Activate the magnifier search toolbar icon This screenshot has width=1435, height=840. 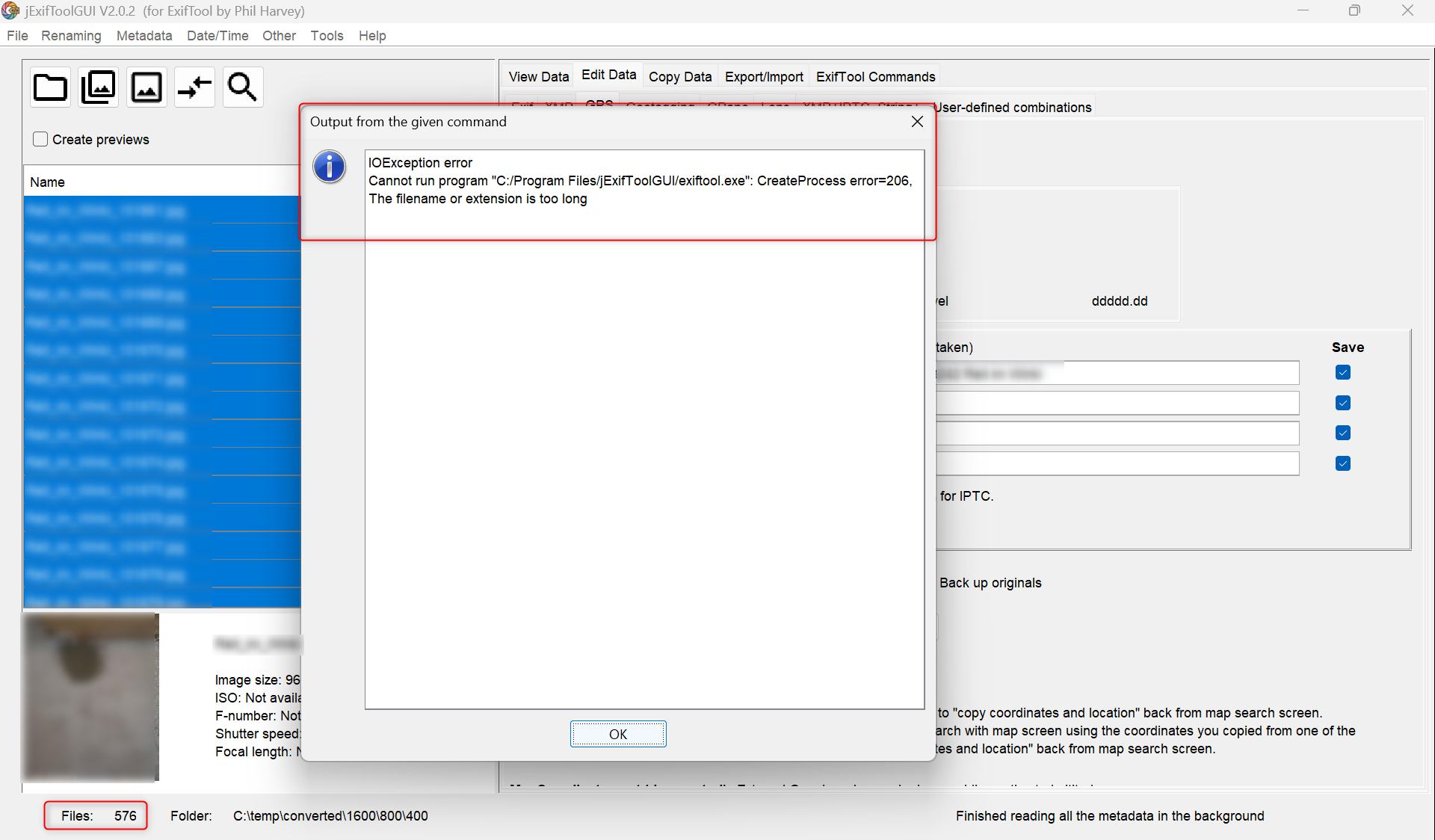point(242,87)
